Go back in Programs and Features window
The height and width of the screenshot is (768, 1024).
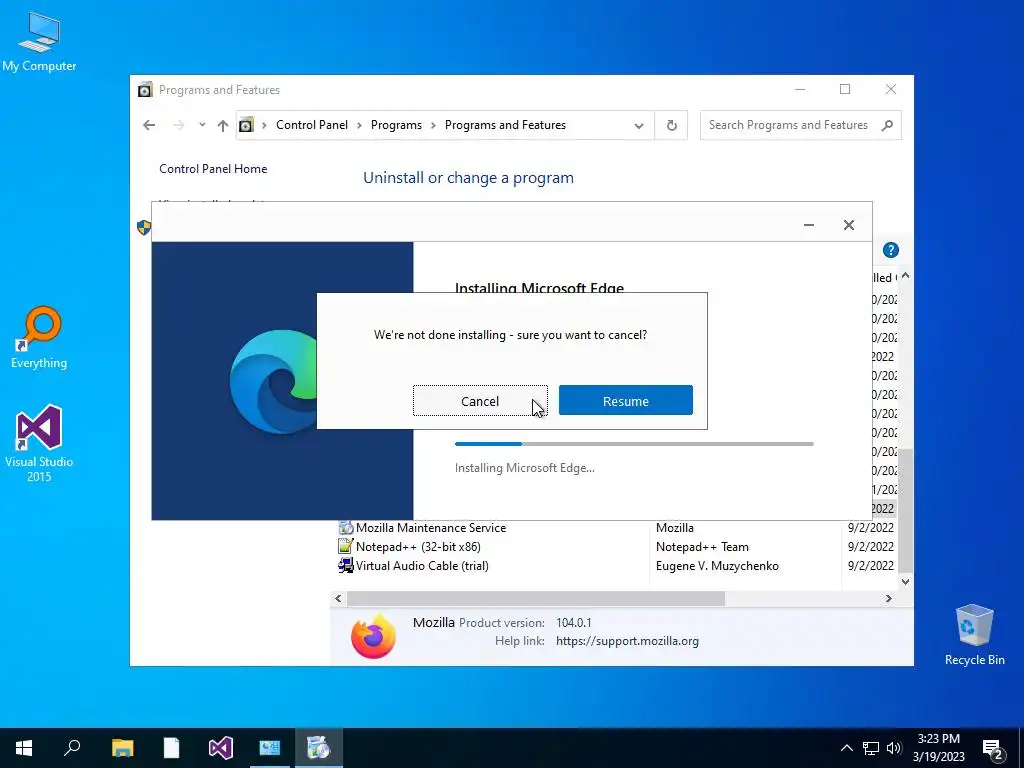click(149, 125)
